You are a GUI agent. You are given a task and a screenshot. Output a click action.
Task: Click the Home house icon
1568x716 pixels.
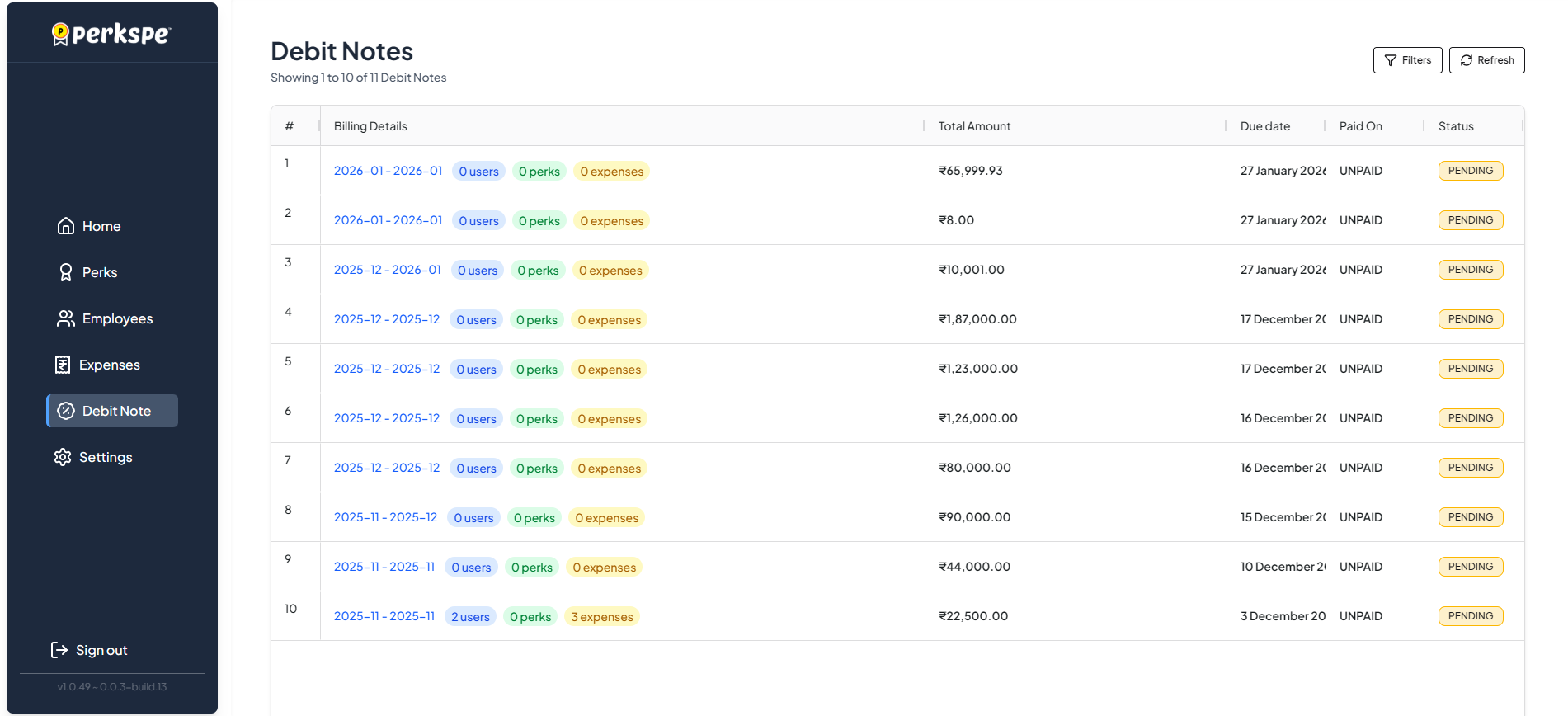pos(66,226)
